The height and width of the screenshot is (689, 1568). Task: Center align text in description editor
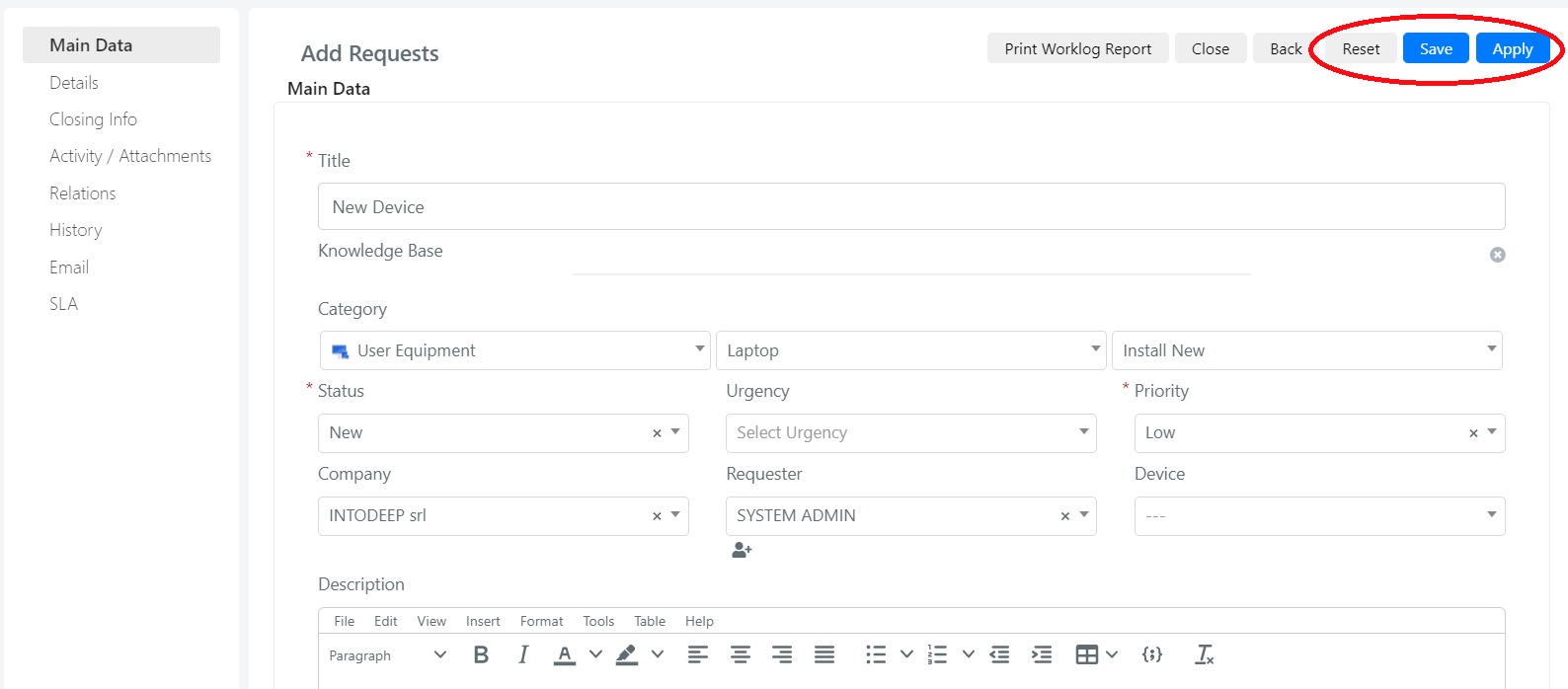(741, 654)
